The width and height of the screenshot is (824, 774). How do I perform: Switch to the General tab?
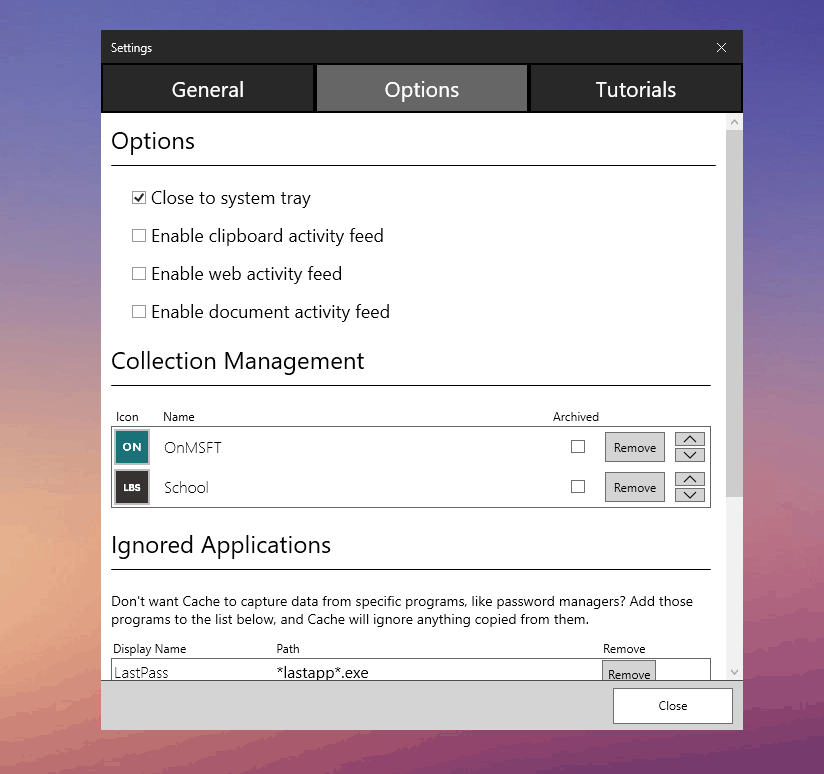[208, 89]
